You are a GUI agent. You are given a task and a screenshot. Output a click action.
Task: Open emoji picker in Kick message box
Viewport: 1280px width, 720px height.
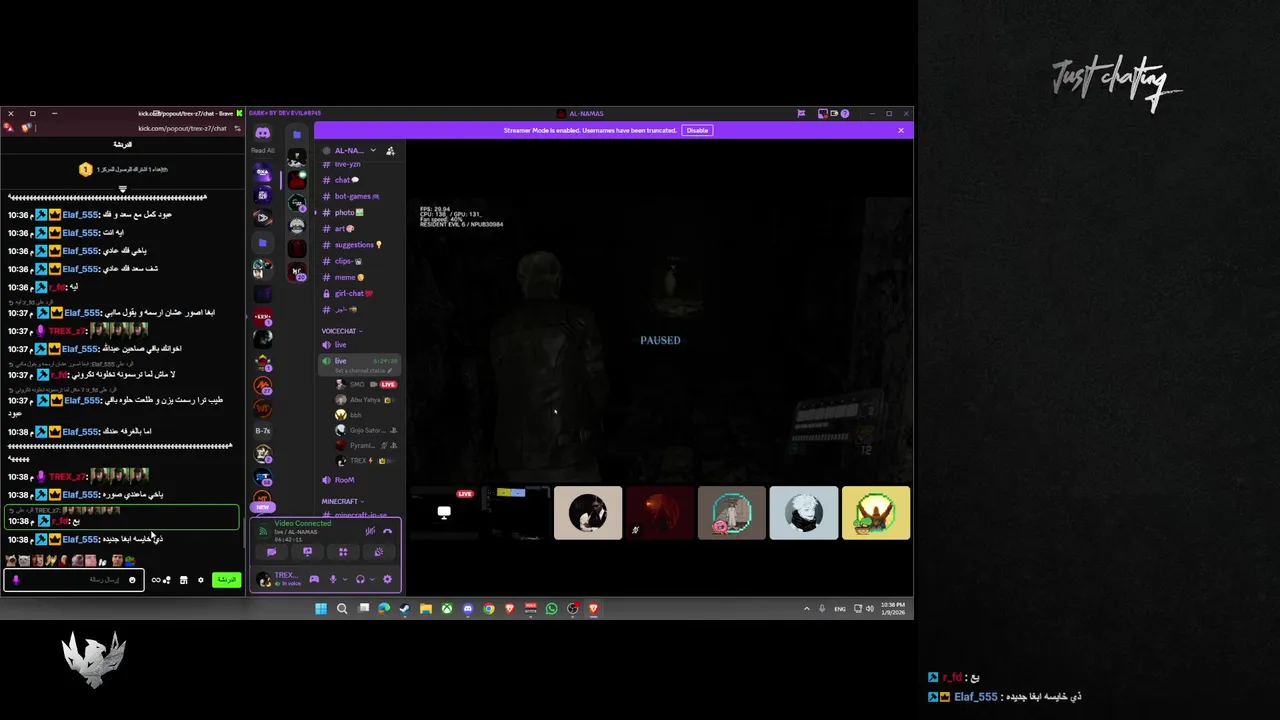[x=132, y=580]
